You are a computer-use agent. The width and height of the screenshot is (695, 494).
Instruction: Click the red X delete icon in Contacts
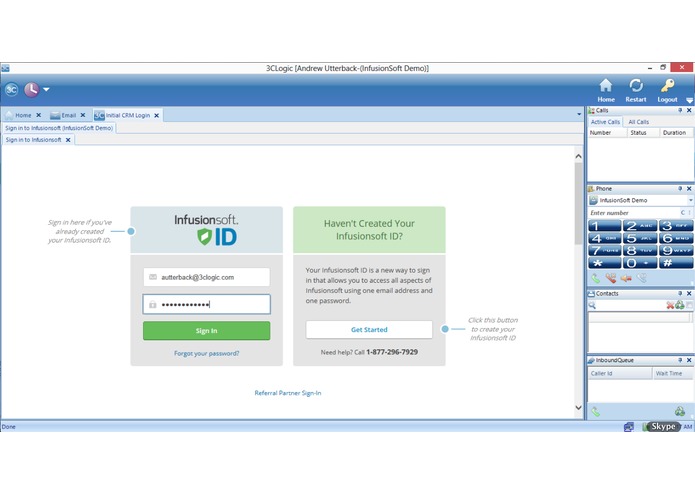tap(670, 305)
